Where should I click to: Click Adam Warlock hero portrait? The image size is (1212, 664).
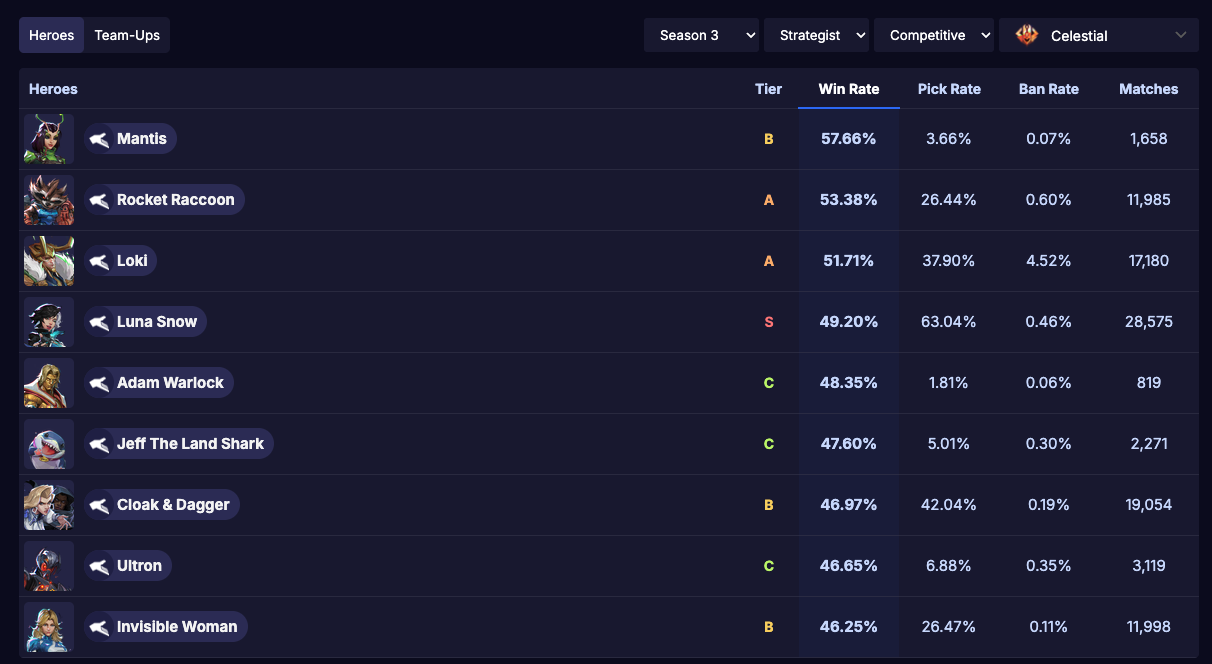tap(49, 383)
